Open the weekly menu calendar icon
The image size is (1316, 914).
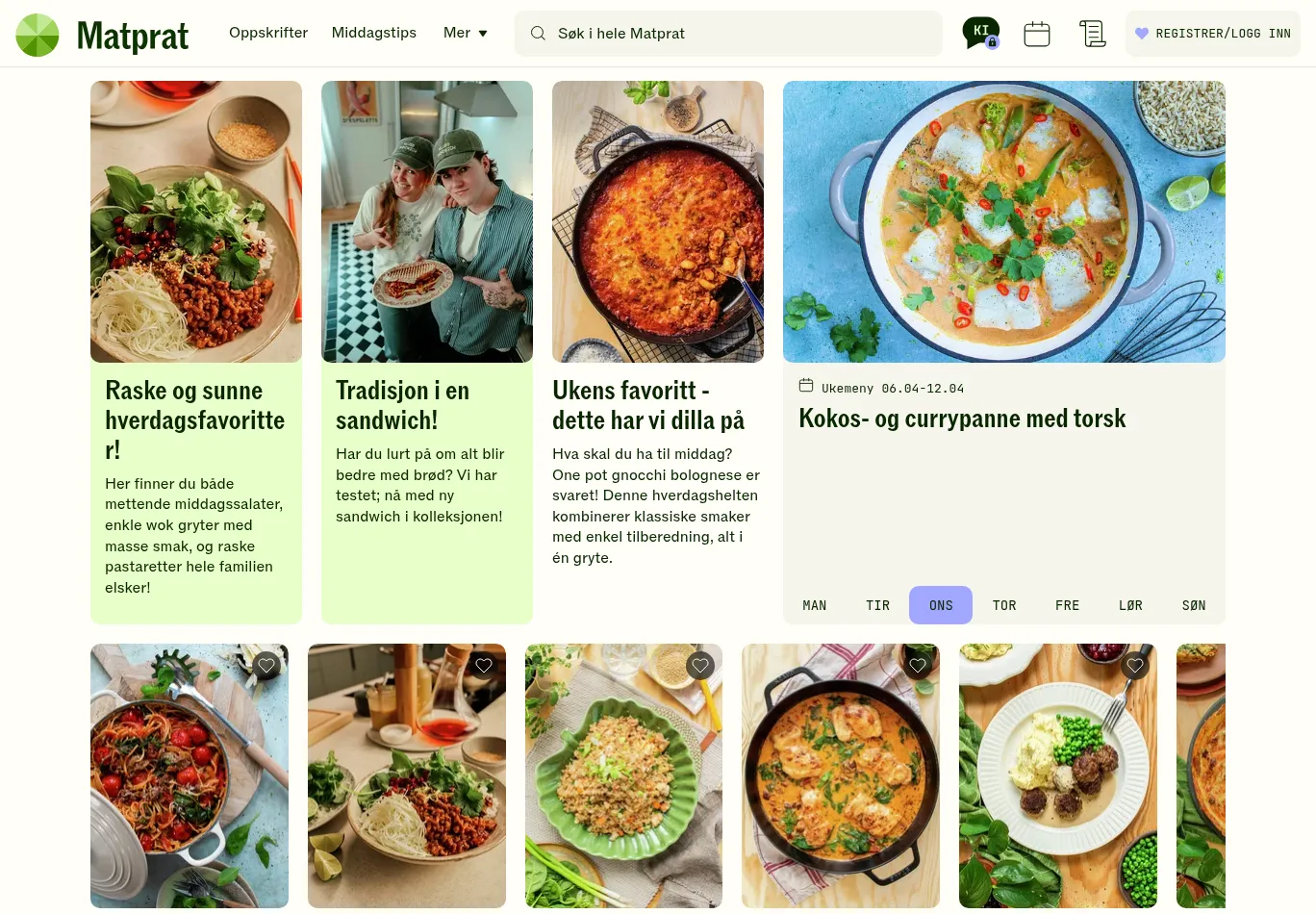1036,34
